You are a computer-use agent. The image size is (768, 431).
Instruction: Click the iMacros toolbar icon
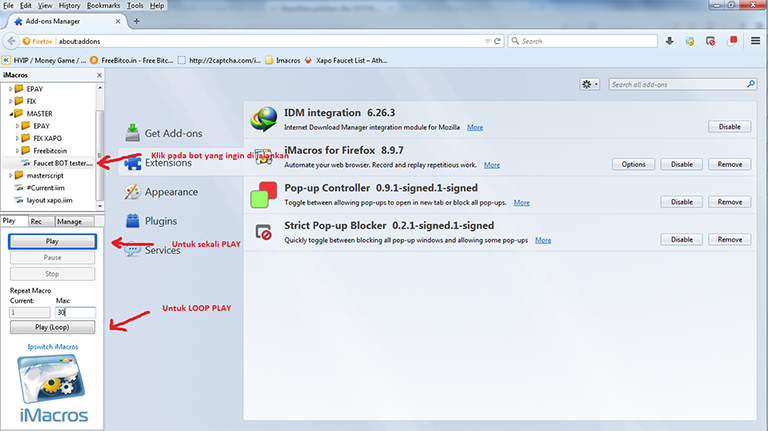pyautogui.click(x=690, y=41)
